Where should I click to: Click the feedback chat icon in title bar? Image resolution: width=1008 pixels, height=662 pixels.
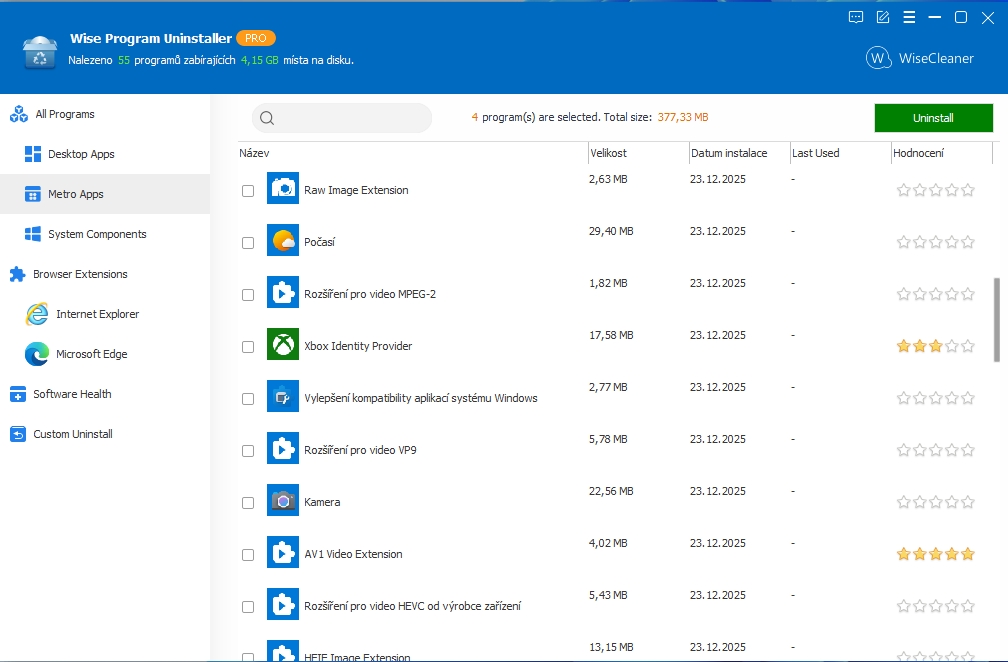point(856,17)
